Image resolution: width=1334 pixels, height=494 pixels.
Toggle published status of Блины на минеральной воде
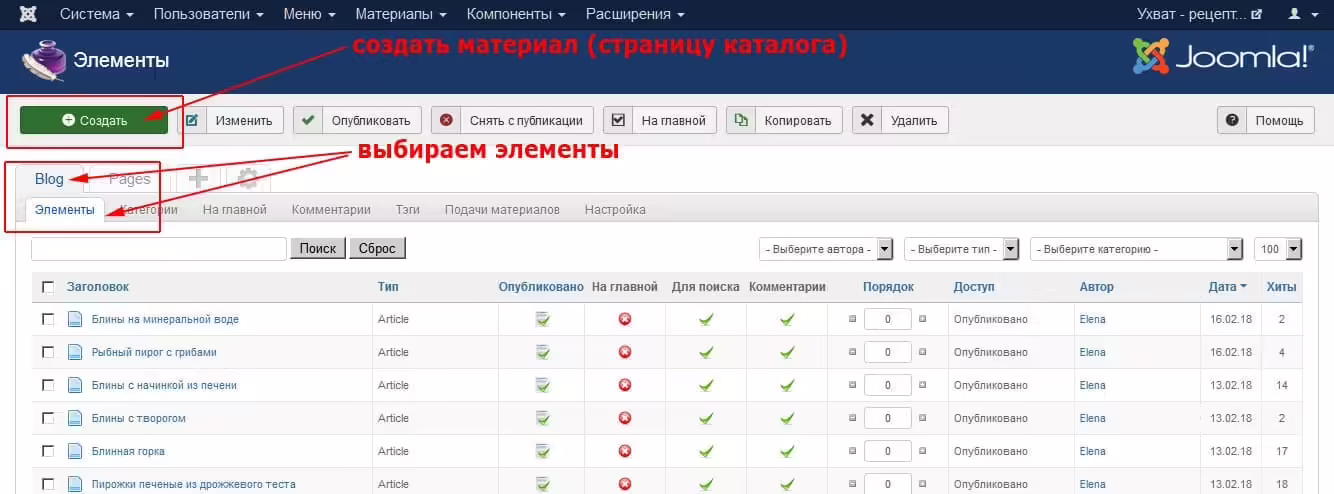coord(542,319)
